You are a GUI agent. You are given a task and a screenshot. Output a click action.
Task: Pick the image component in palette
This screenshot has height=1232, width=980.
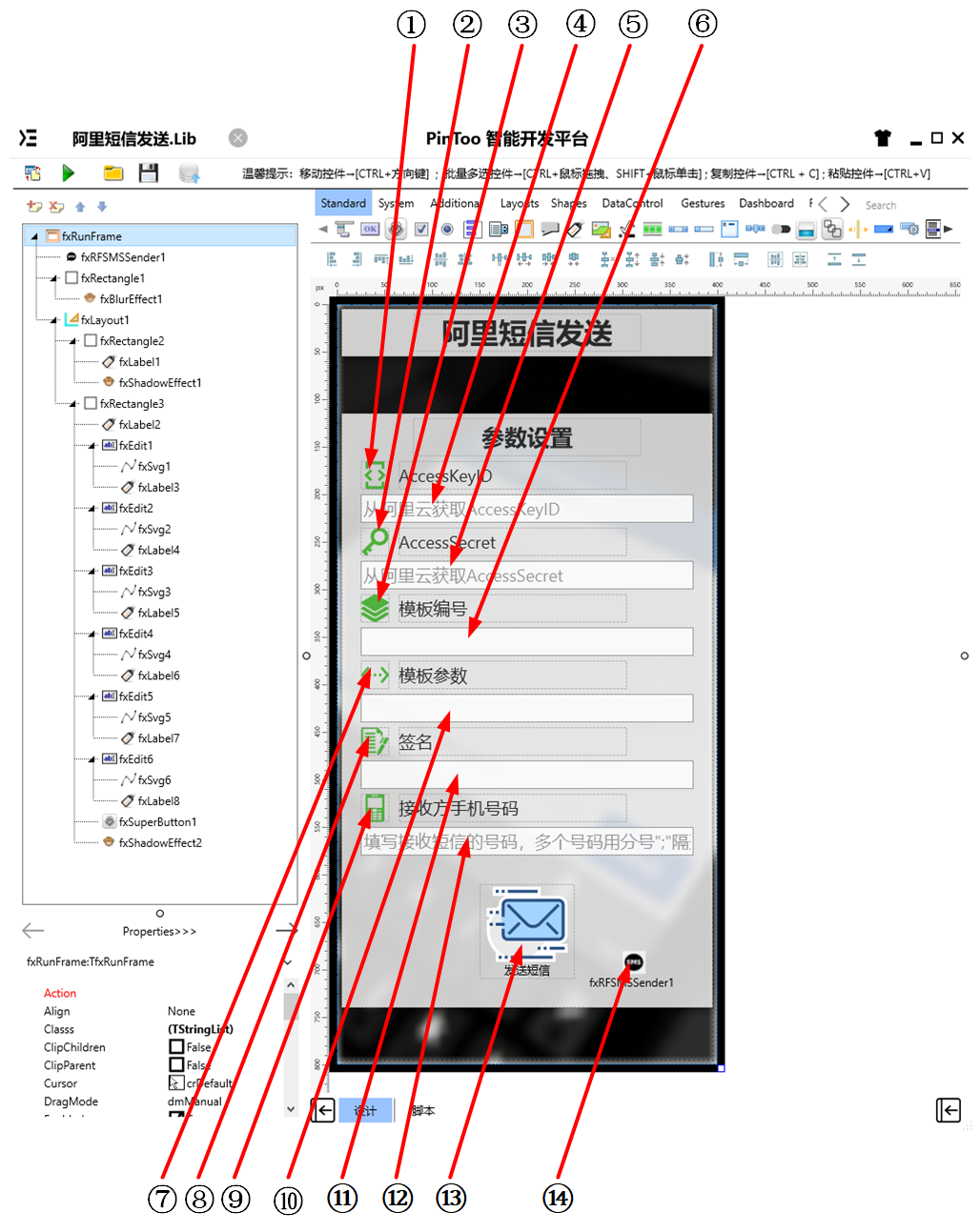[601, 229]
